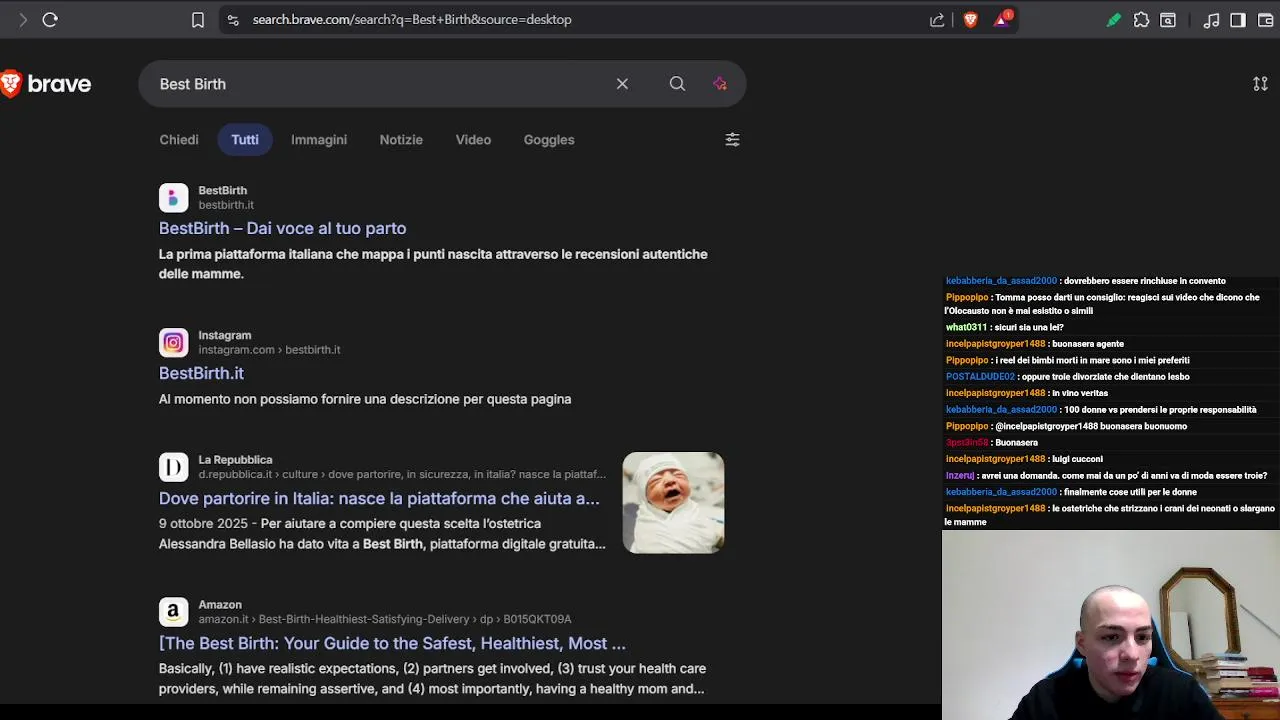Open the green highlighter extension
The width and height of the screenshot is (1280, 720).
tap(1113, 19)
